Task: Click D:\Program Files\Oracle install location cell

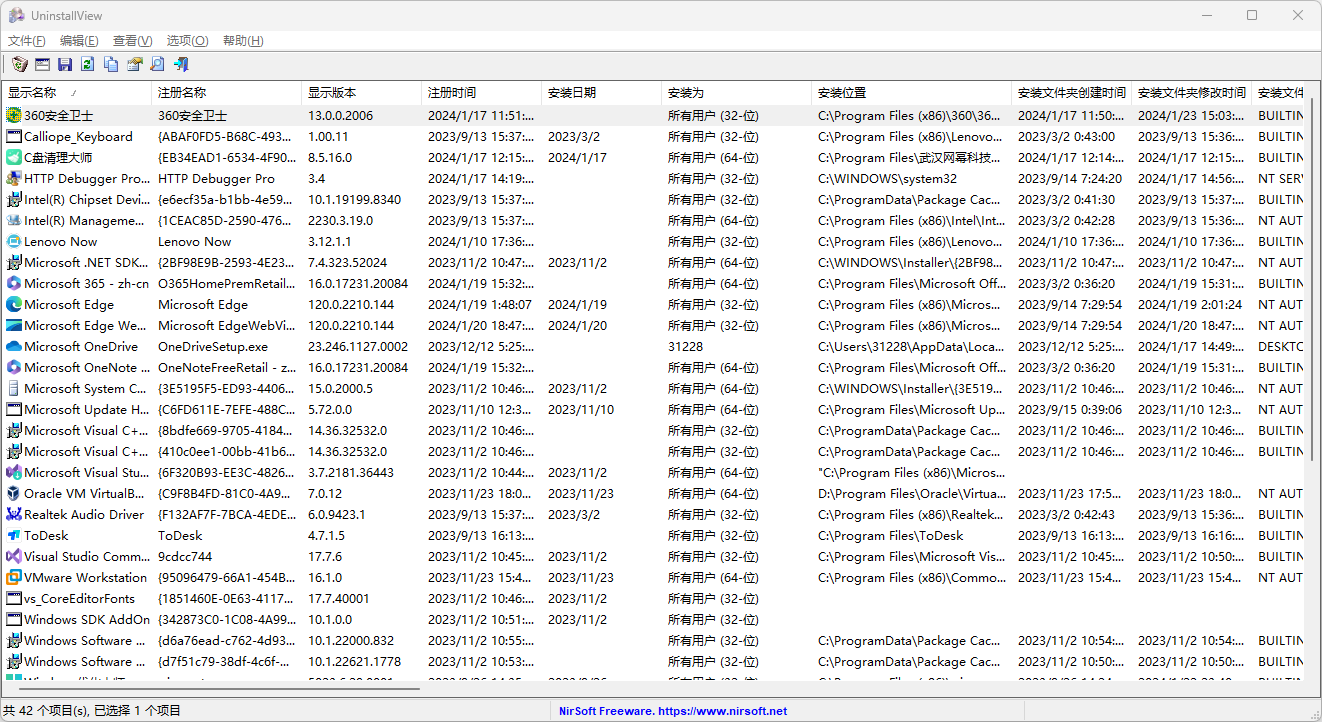Action: (912, 494)
